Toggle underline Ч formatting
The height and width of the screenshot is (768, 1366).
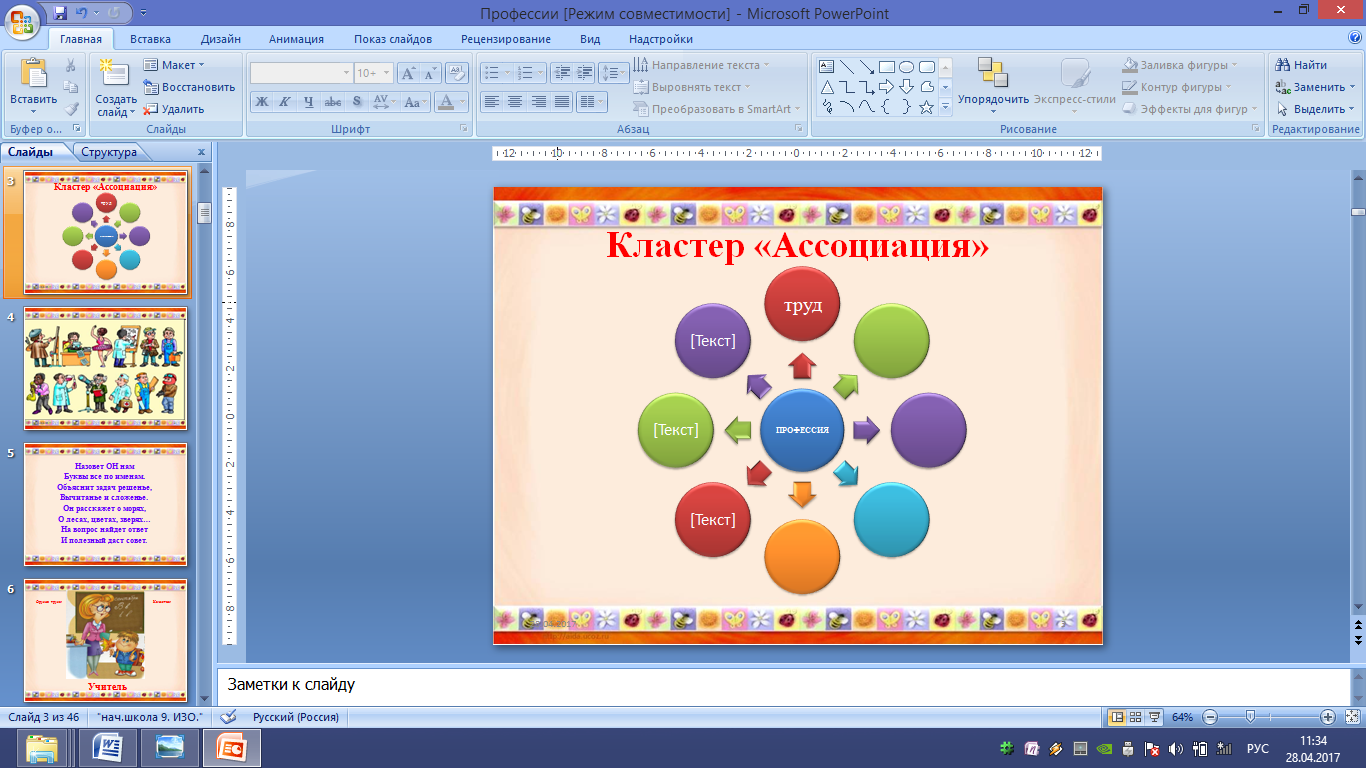point(308,101)
